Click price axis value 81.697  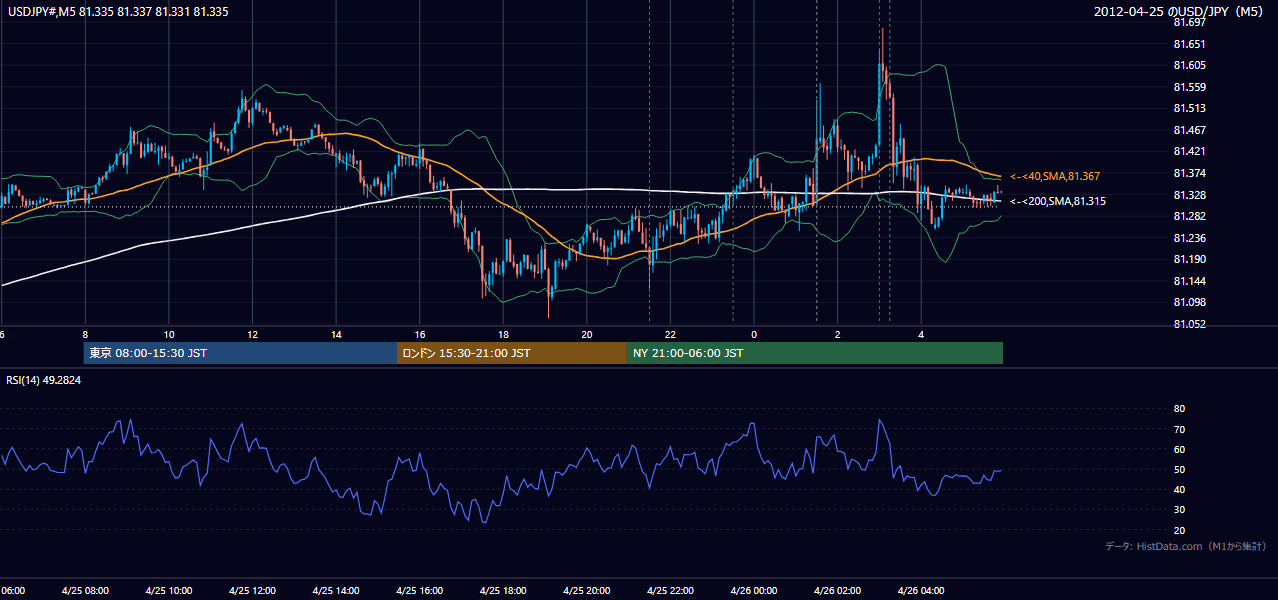1188,22
